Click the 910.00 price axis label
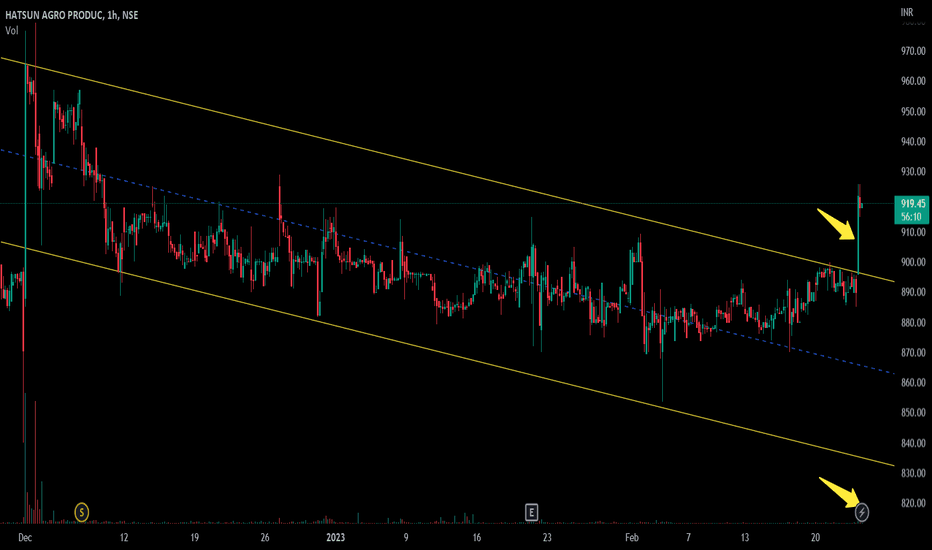The width and height of the screenshot is (932, 550). (913, 232)
